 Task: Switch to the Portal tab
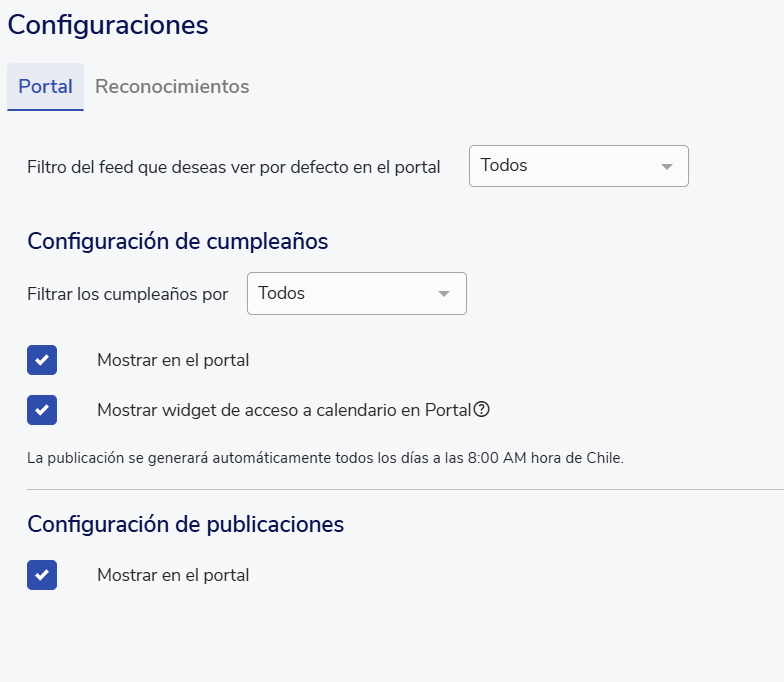tap(45, 87)
